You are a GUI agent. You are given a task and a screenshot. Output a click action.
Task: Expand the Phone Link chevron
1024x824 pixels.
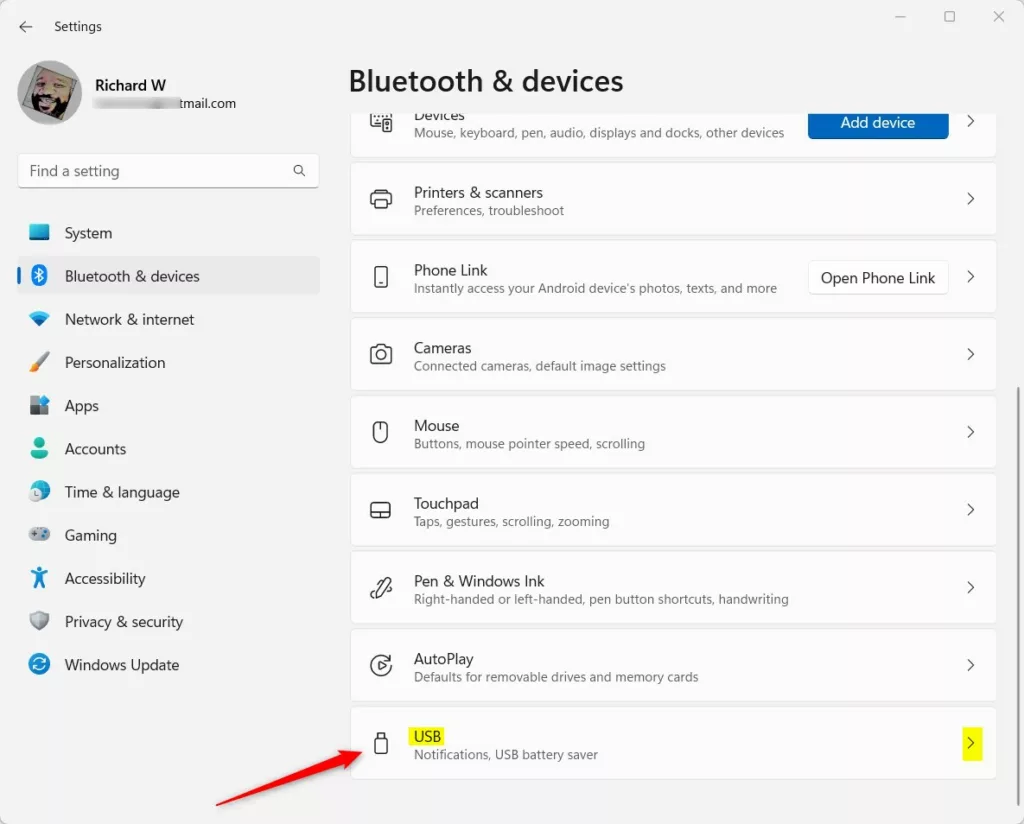[971, 277]
